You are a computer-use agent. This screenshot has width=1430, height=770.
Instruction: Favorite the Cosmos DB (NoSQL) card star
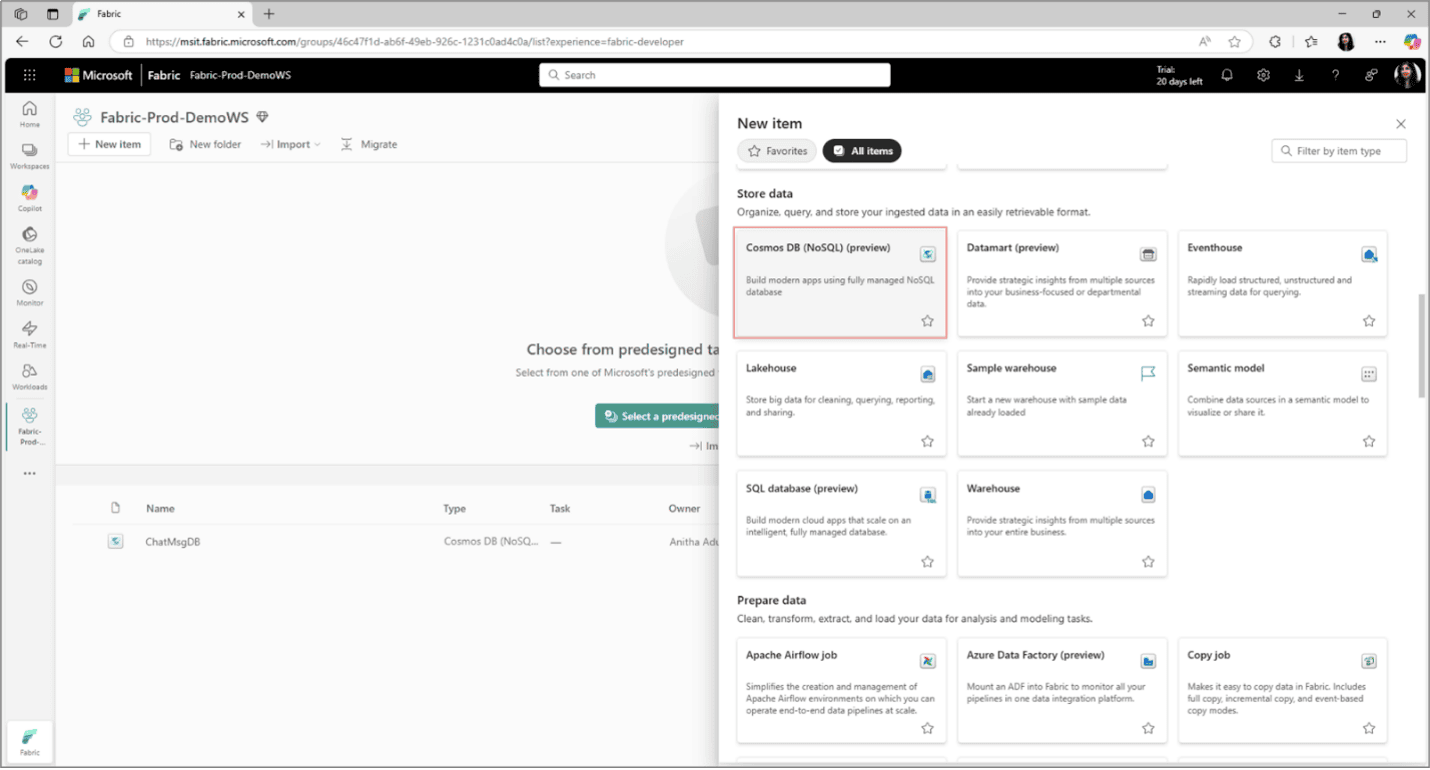pos(927,321)
